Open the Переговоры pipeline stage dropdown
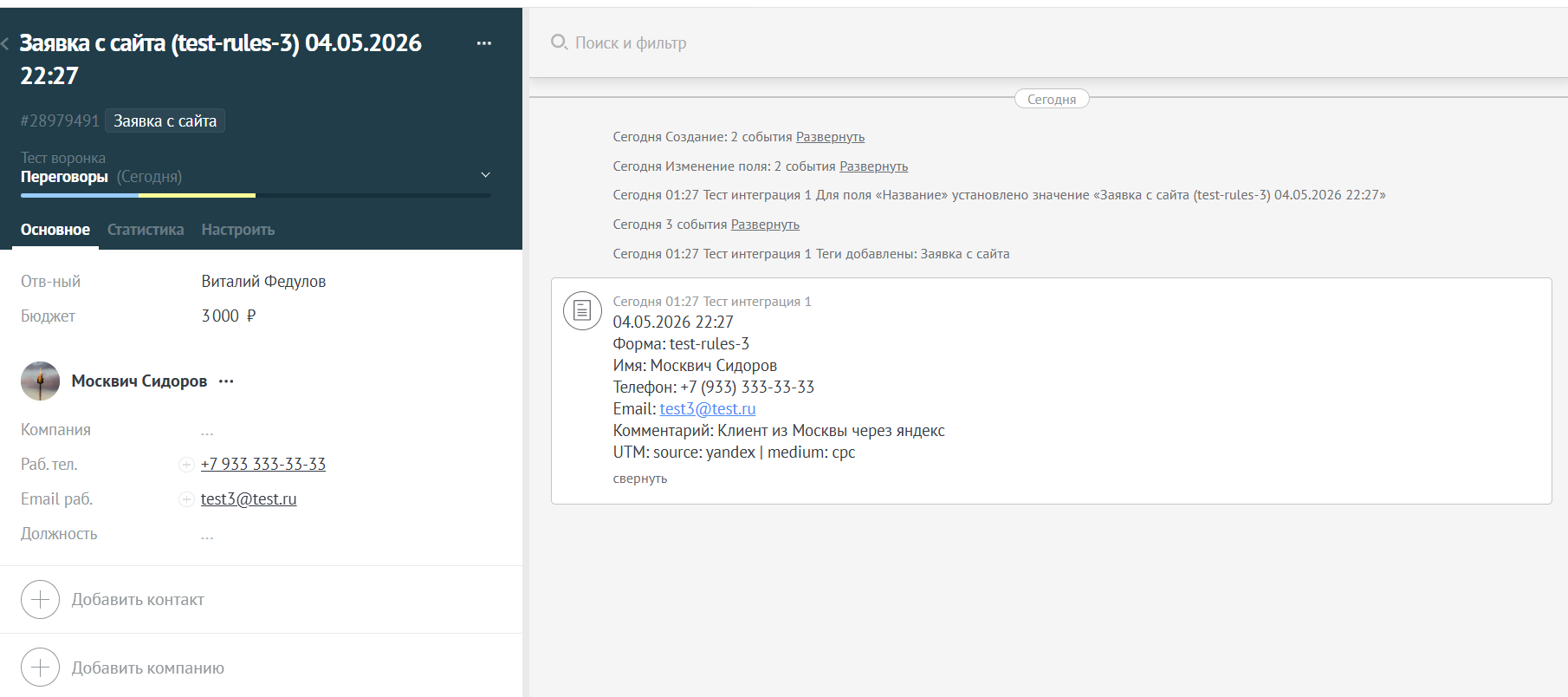This screenshot has width=1568, height=697. [x=485, y=175]
